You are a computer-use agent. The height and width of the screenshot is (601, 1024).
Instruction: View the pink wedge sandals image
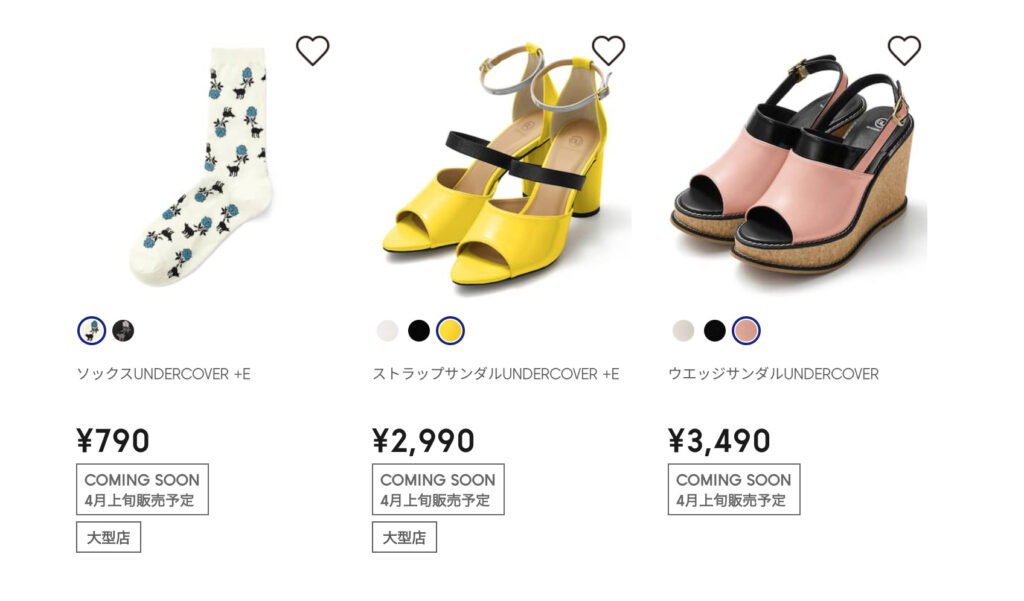point(798,163)
